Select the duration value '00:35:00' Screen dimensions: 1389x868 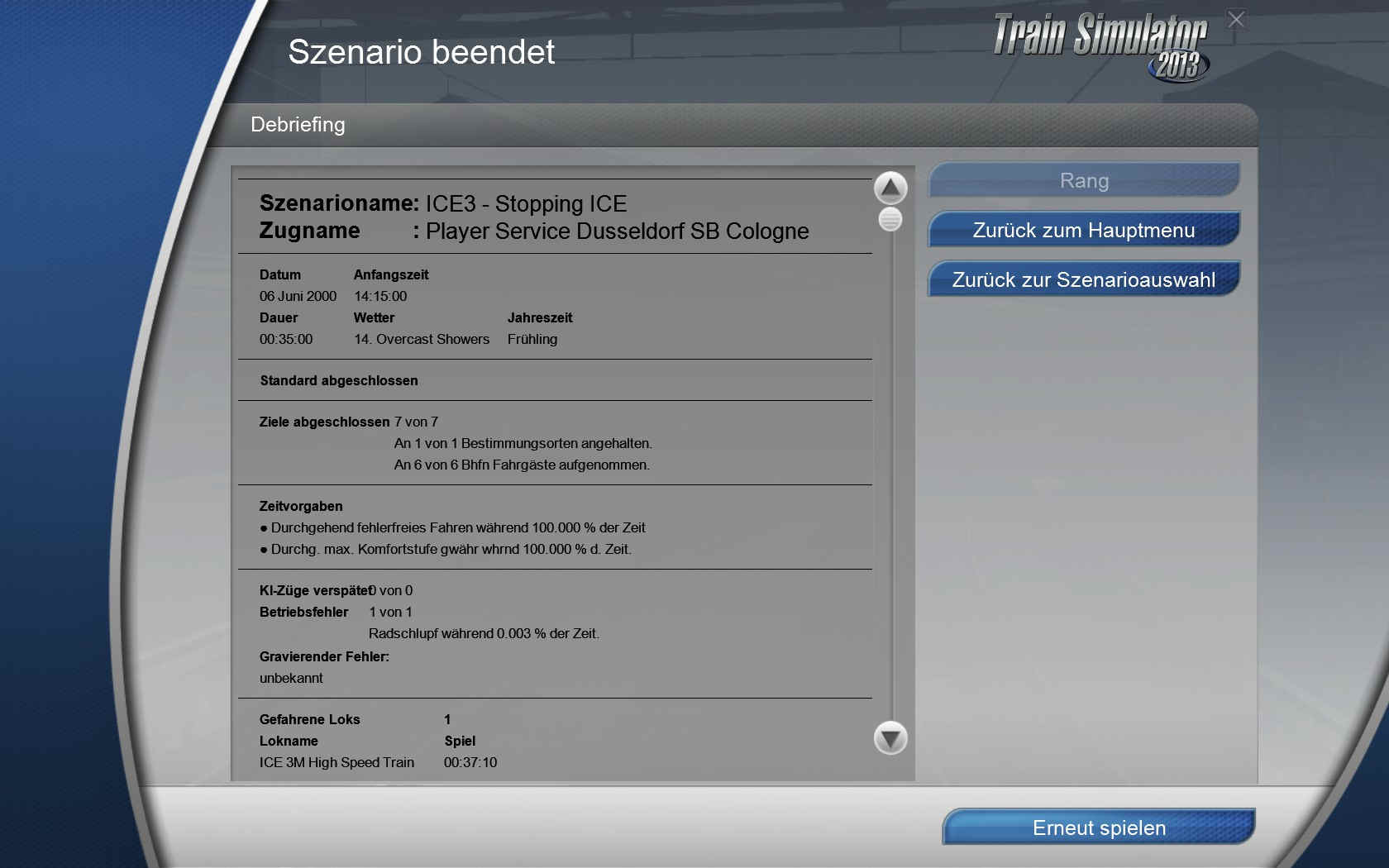[x=286, y=339]
